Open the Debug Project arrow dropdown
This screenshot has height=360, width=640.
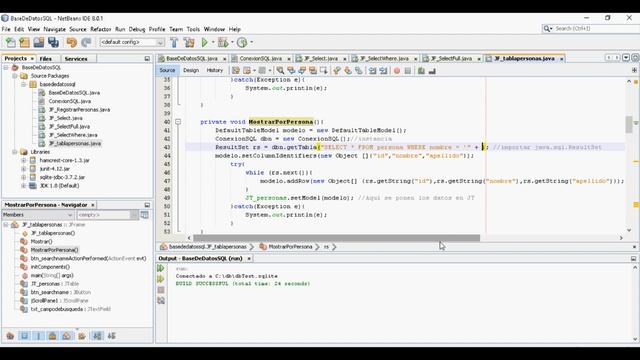point(232,42)
